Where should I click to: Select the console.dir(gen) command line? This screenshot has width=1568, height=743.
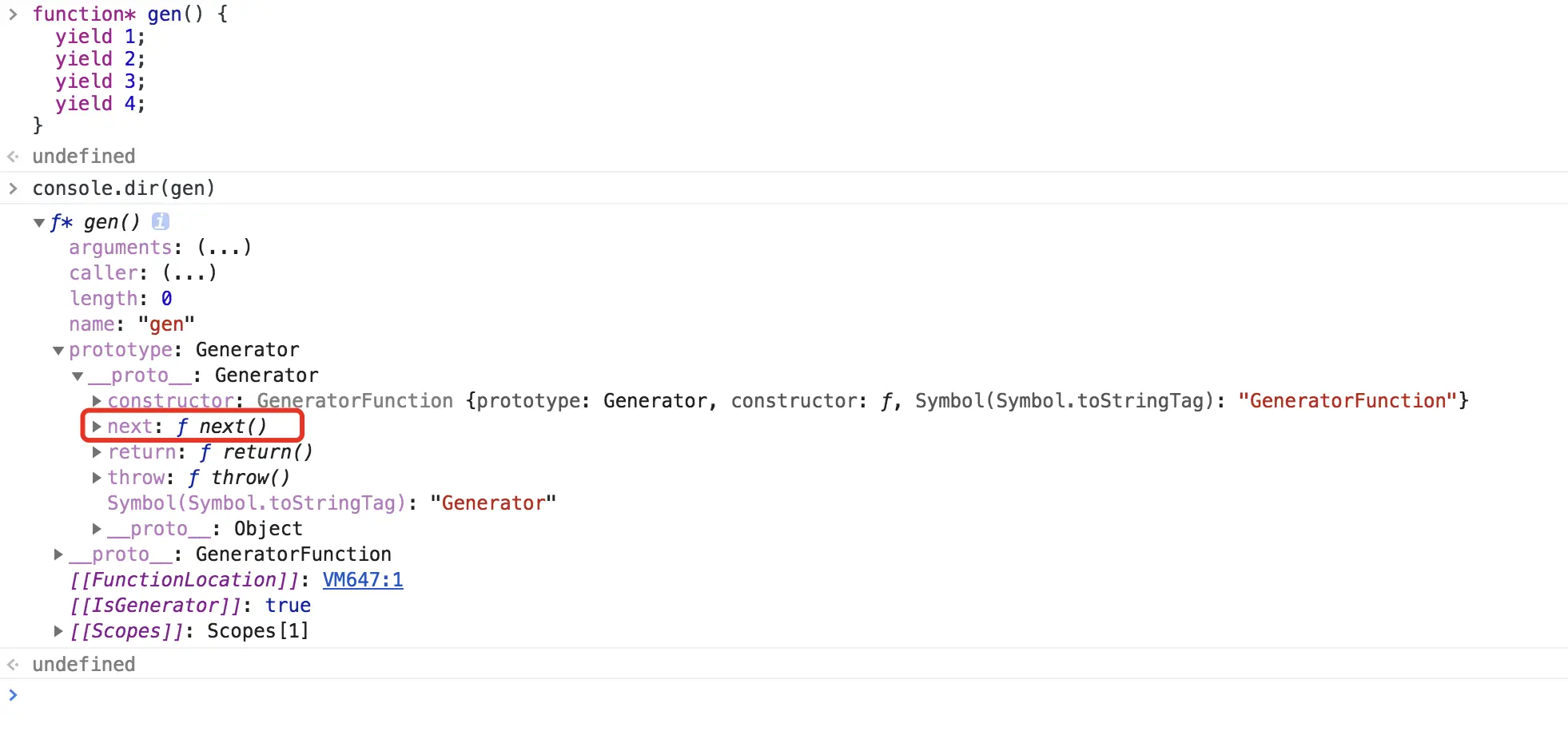pos(123,189)
